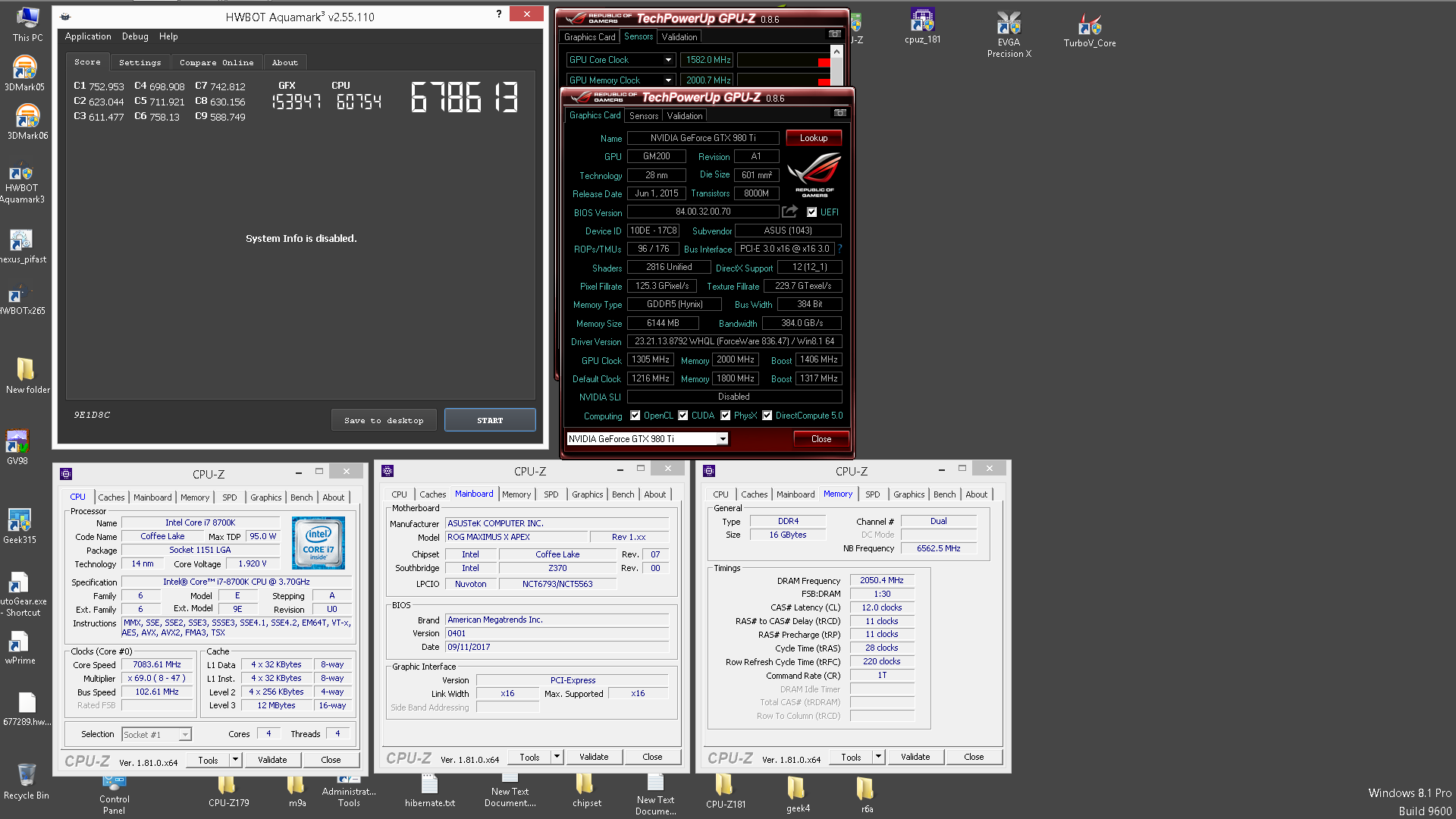Click the GPU name field in GPU-Z

click(703, 138)
